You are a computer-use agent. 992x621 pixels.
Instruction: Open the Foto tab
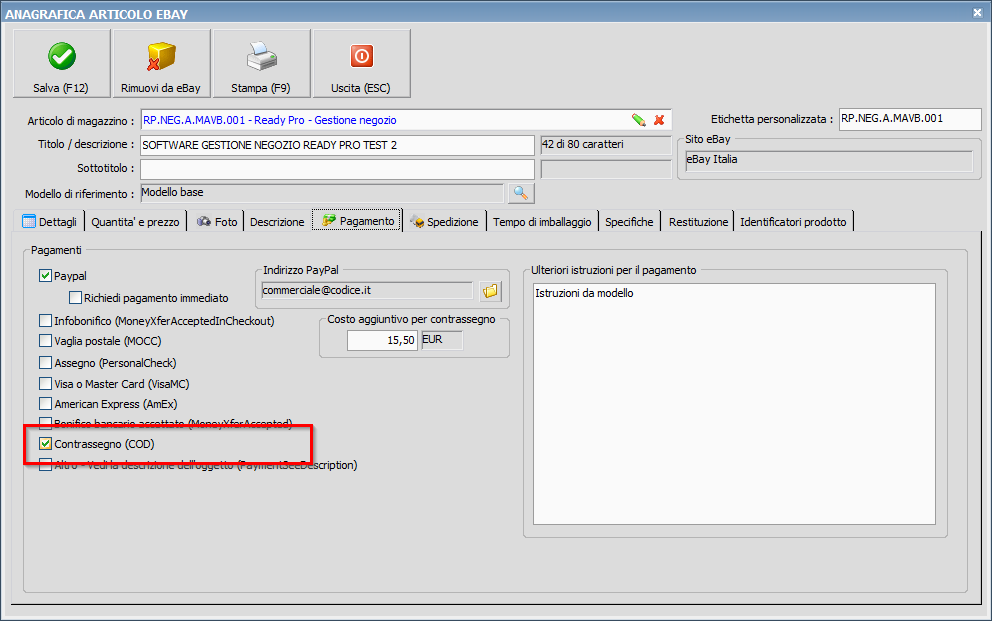[x=216, y=221]
